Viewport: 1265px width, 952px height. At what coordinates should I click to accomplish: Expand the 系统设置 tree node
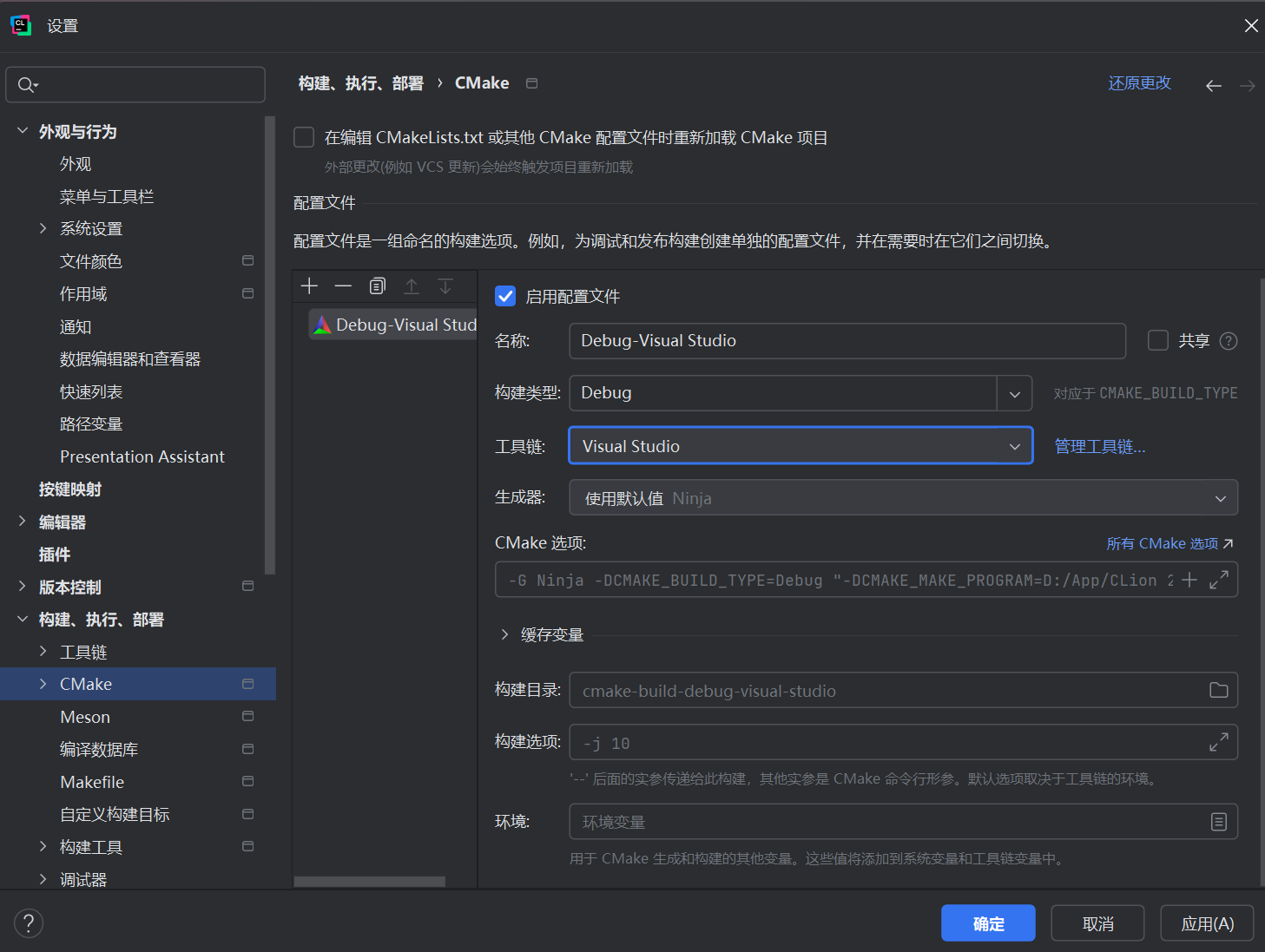(x=43, y=228)
